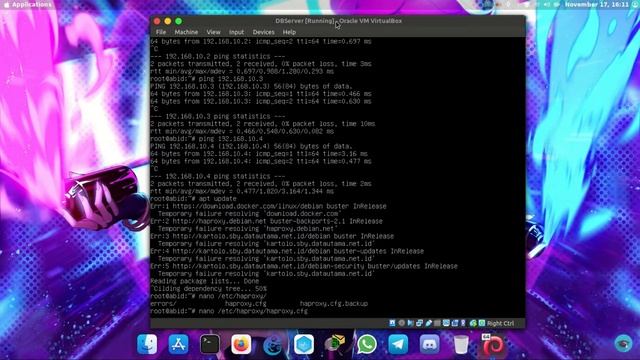Open the blue swirl browser dock icon
Screen dimensions: 640x360
272,345
